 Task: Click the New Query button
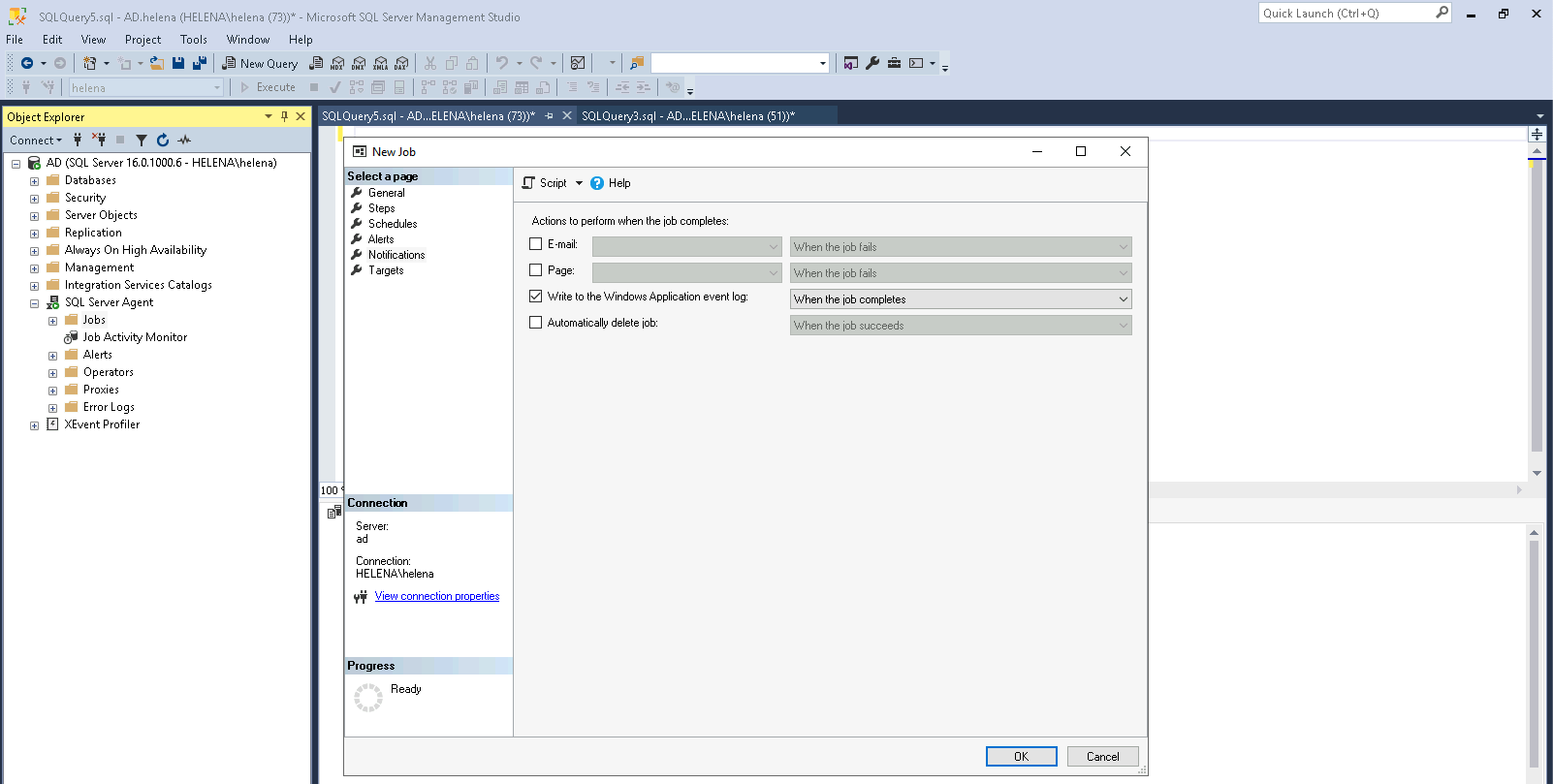click(260, 63)
